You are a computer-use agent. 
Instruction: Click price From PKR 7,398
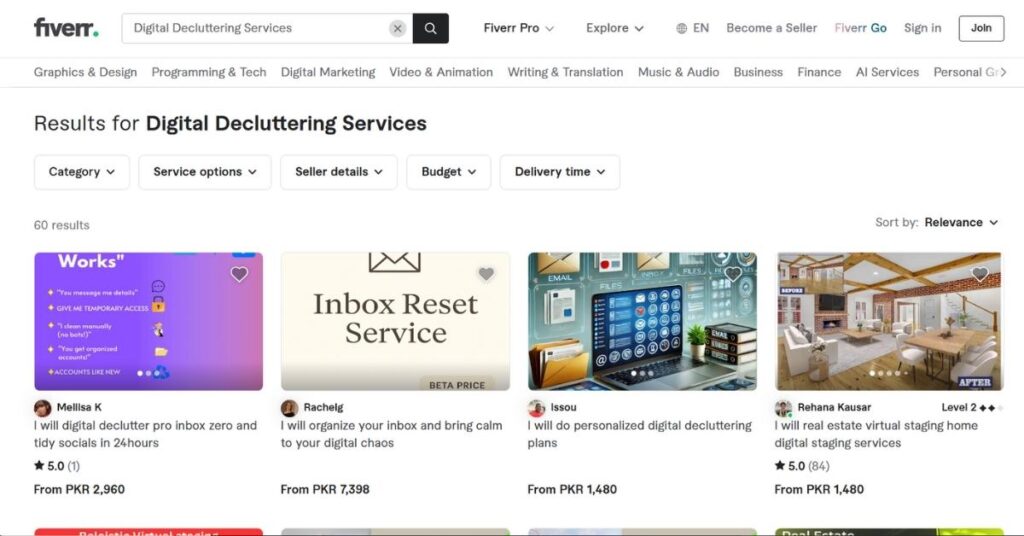click(325, 490)
